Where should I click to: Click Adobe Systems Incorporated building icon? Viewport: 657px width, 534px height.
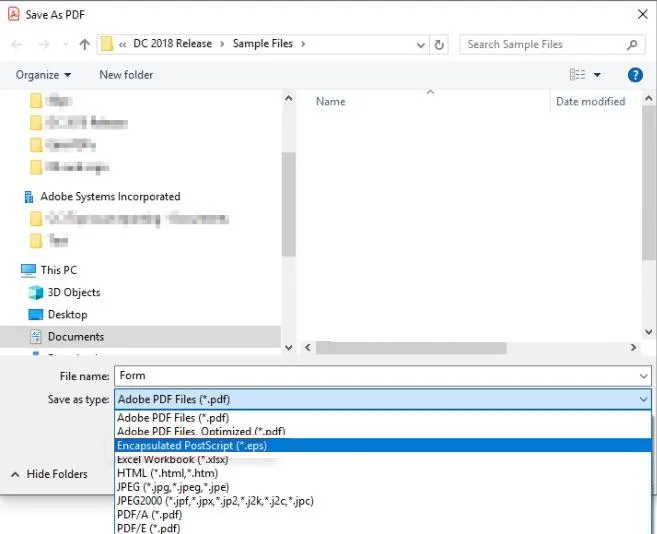coord(29,197)
